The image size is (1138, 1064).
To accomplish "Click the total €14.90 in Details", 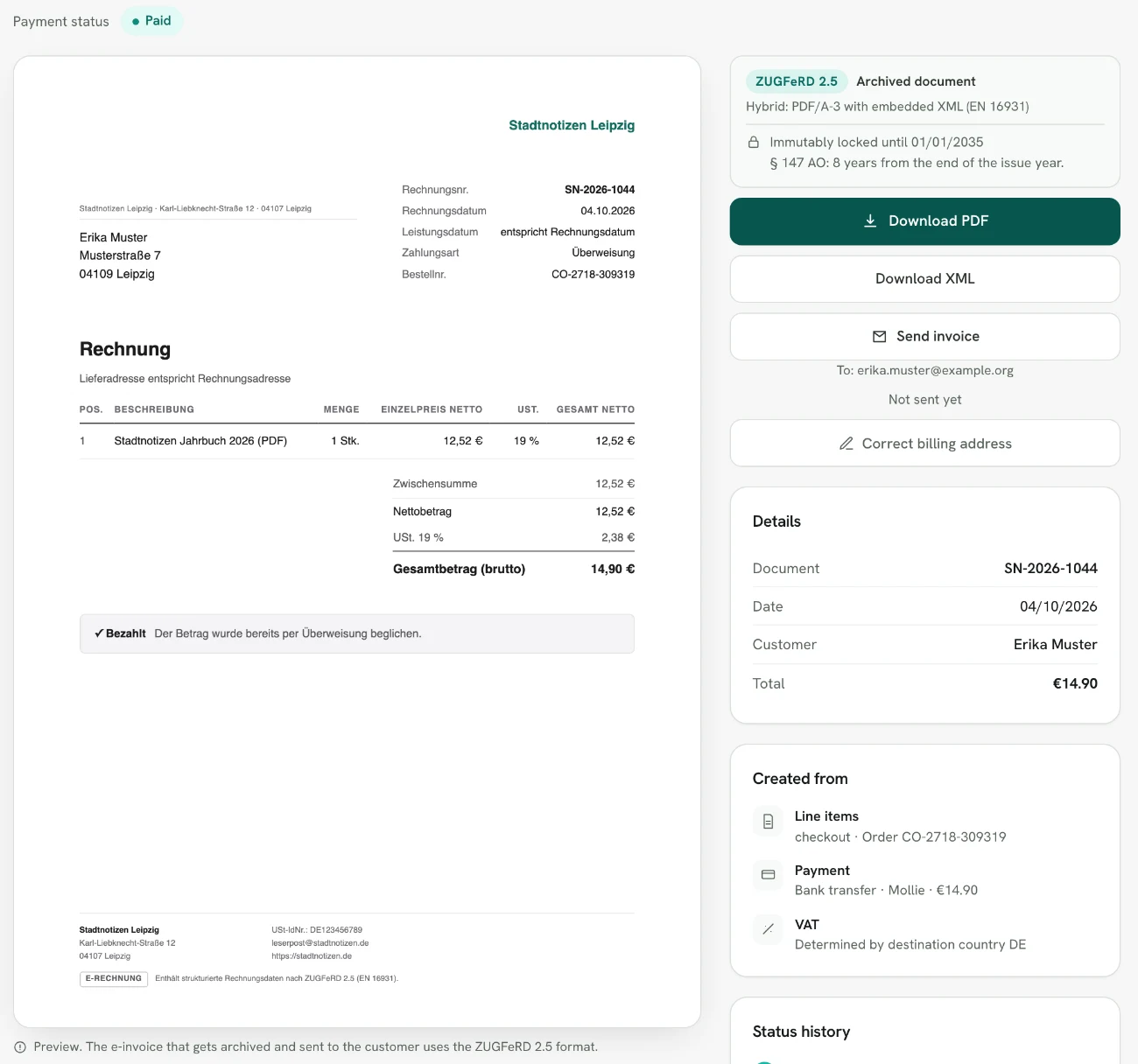I will coord(1075,683).
